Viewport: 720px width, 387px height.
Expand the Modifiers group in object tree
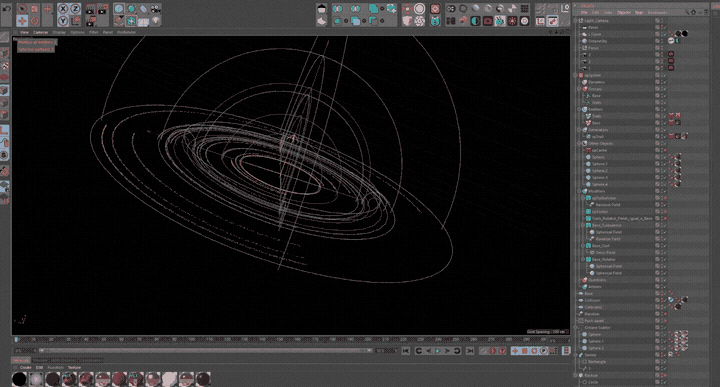tap(579, 191)
